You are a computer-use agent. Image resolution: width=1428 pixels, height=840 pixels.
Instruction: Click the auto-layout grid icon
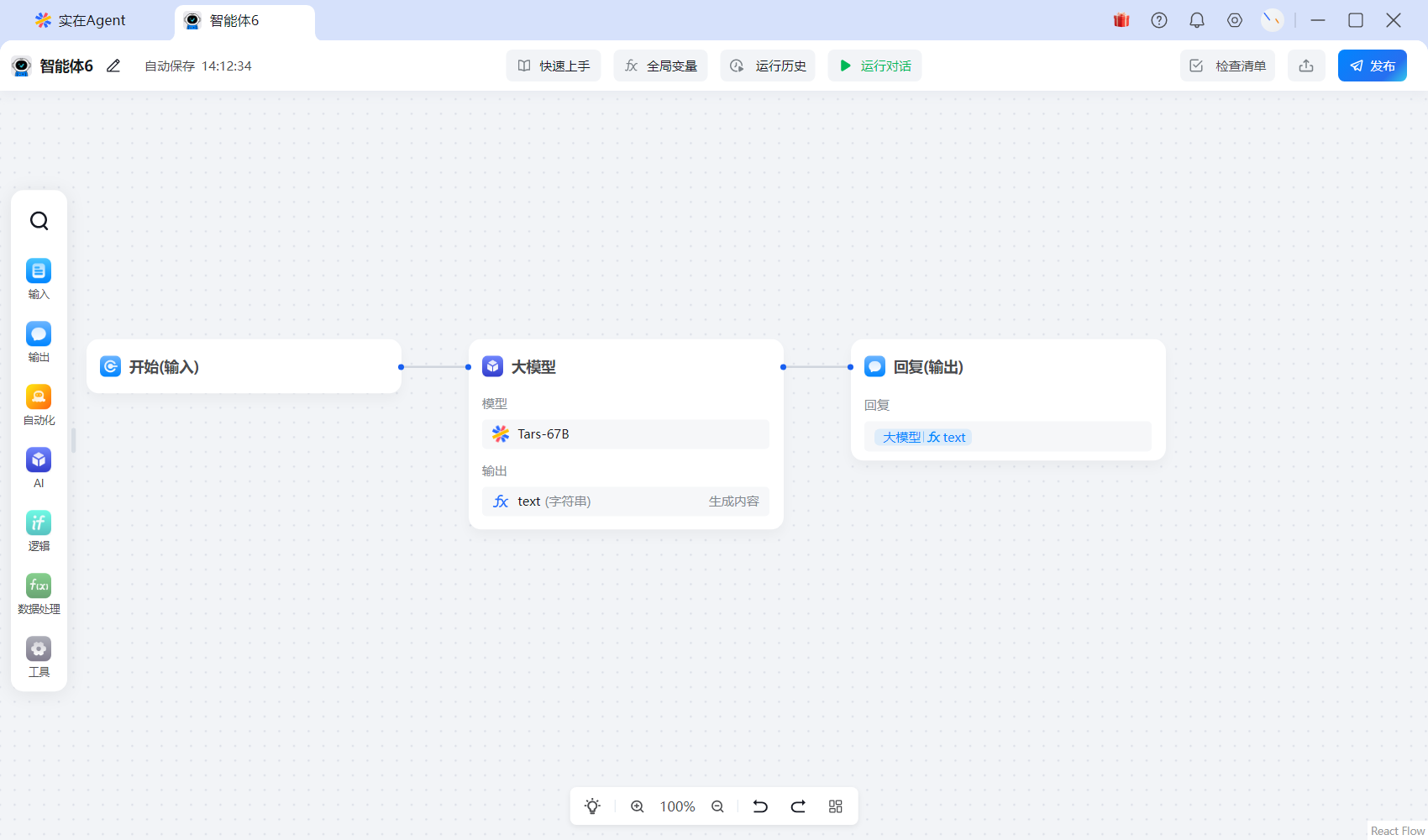point(835,806)
